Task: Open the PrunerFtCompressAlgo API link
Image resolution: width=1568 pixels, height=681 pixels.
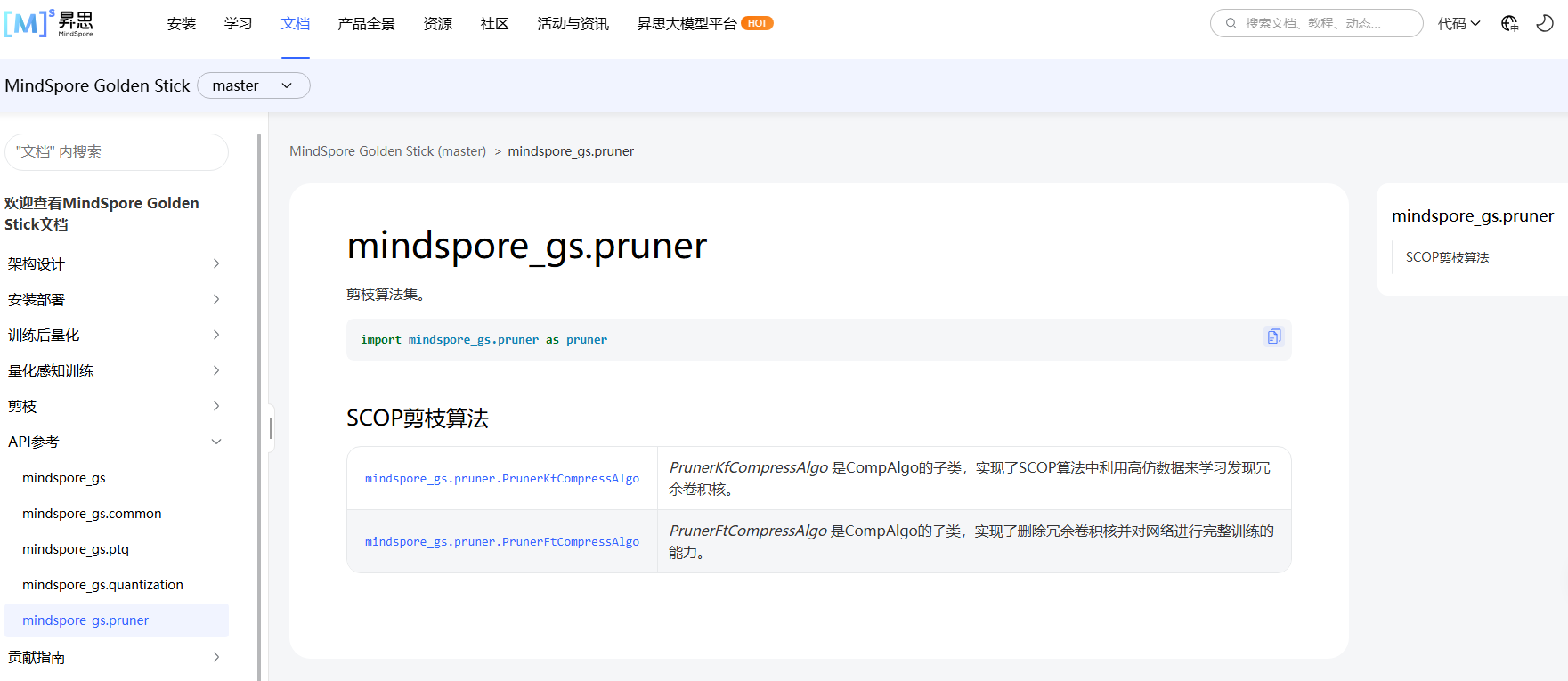Action: coord(501,542)
